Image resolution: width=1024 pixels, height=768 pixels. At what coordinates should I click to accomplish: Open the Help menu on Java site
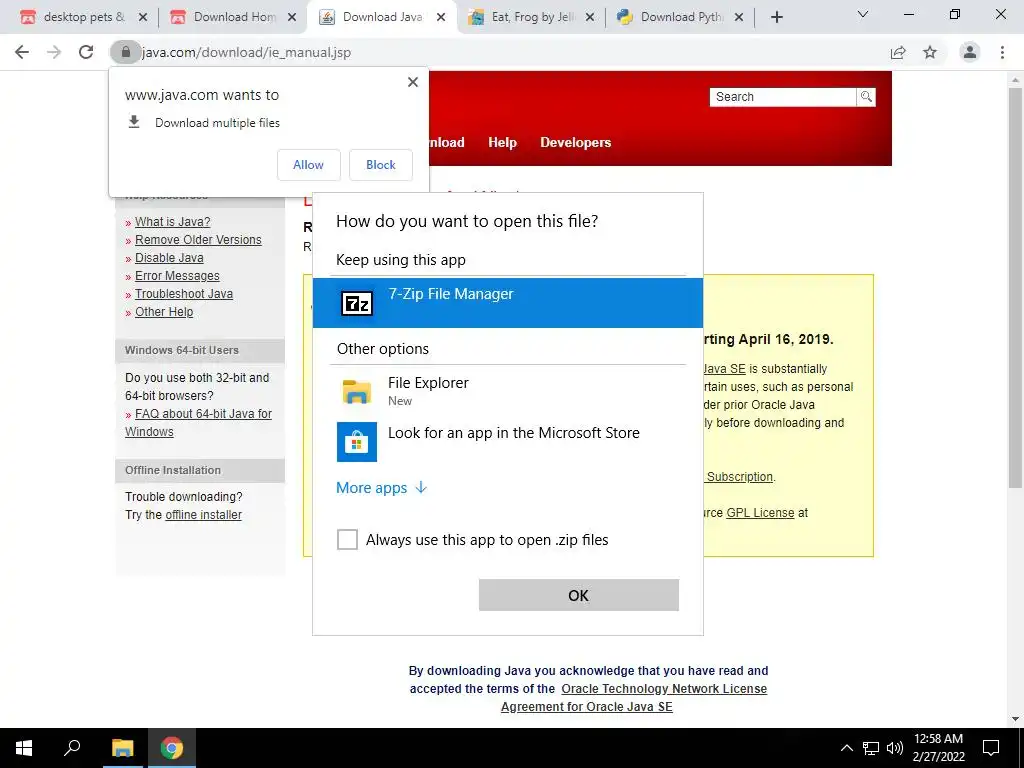tap(502, 142)
